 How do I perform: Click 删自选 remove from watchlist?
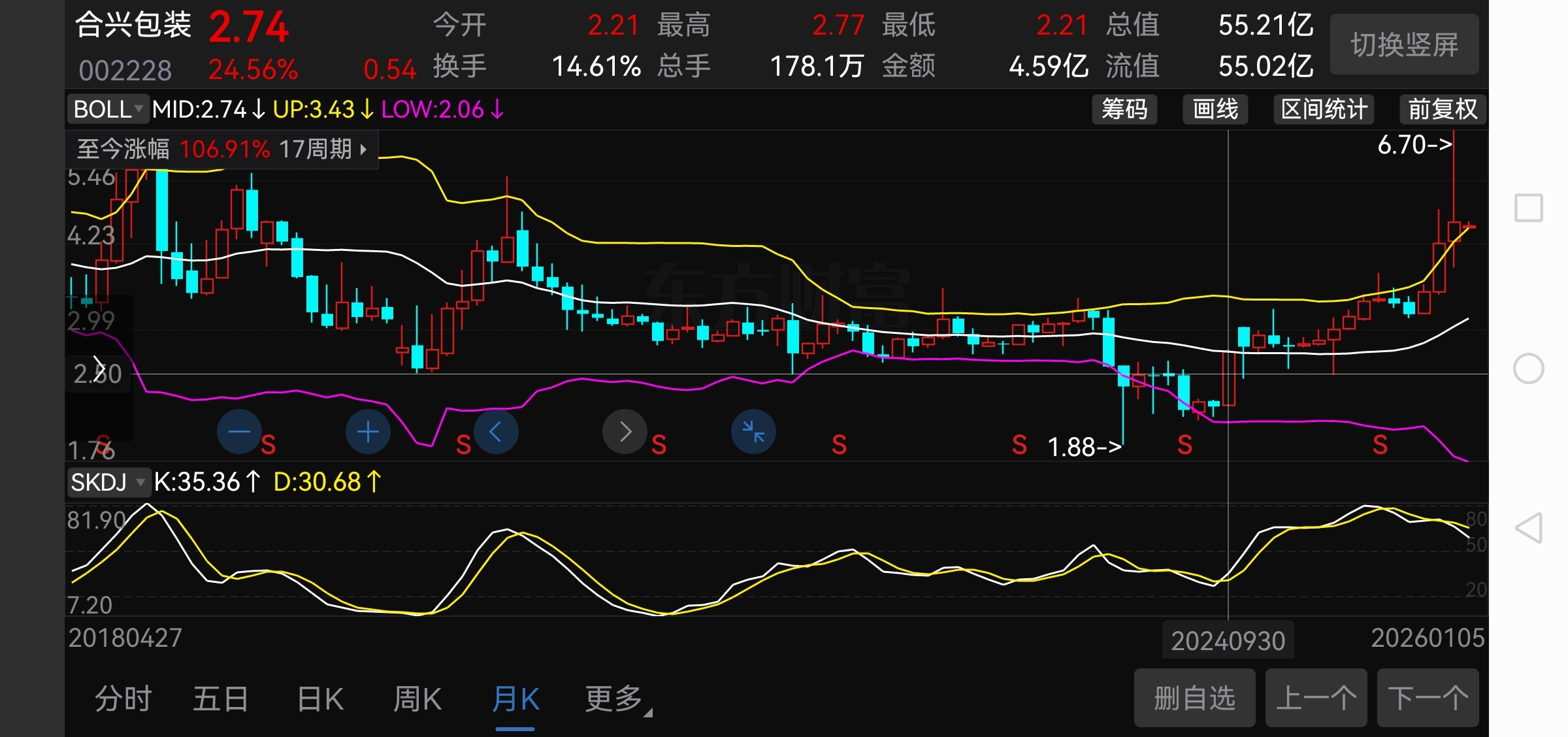point(1194,698)
